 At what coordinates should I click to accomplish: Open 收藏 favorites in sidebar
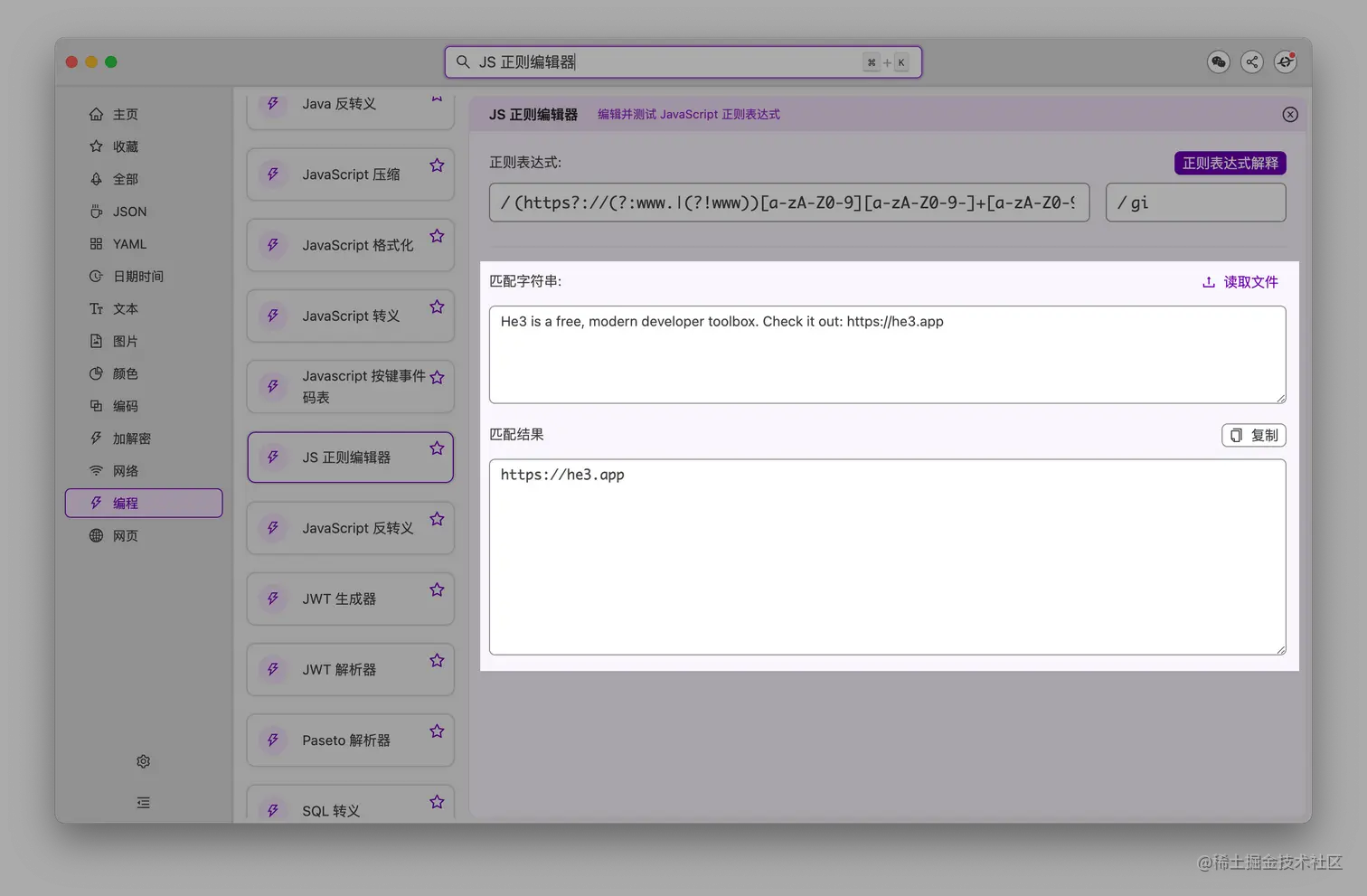coord(144,146)
